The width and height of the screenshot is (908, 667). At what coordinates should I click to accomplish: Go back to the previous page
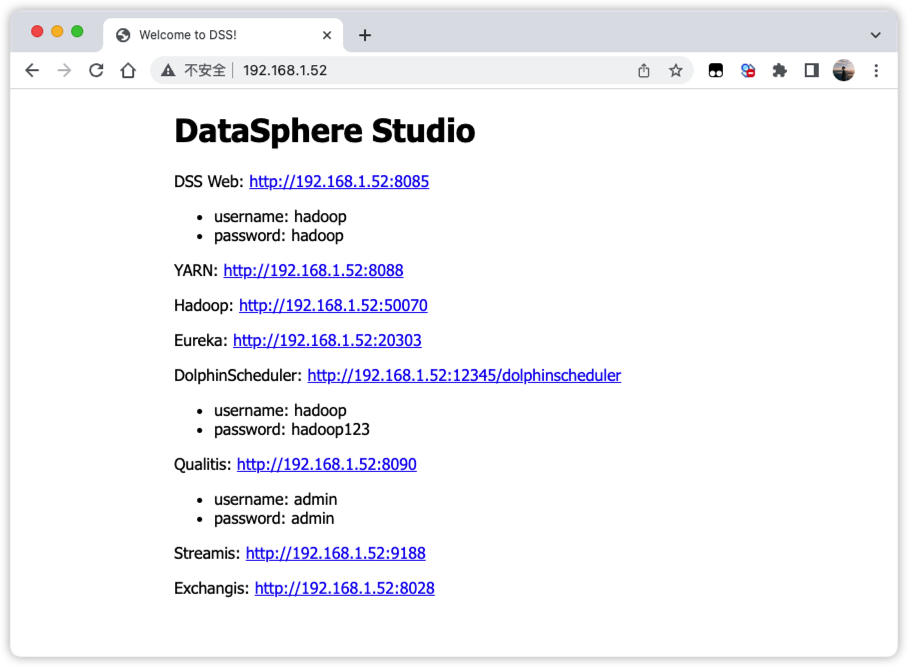(x=32, y=71)
